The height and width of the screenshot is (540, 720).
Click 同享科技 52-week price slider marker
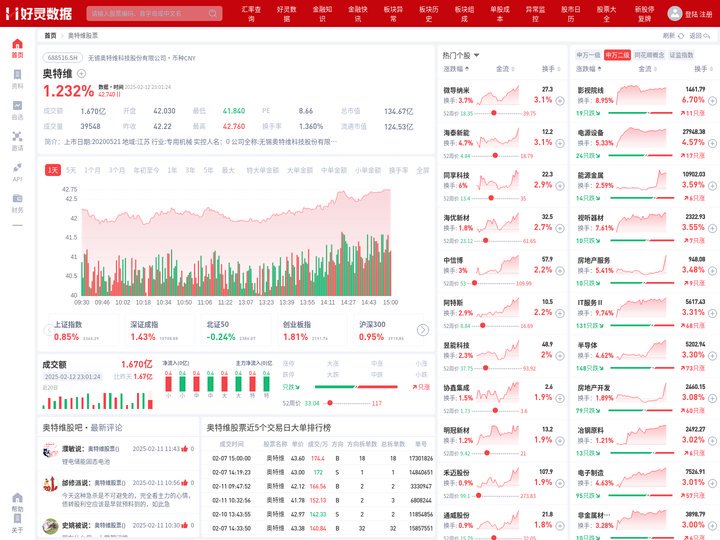tap(491, 198)
